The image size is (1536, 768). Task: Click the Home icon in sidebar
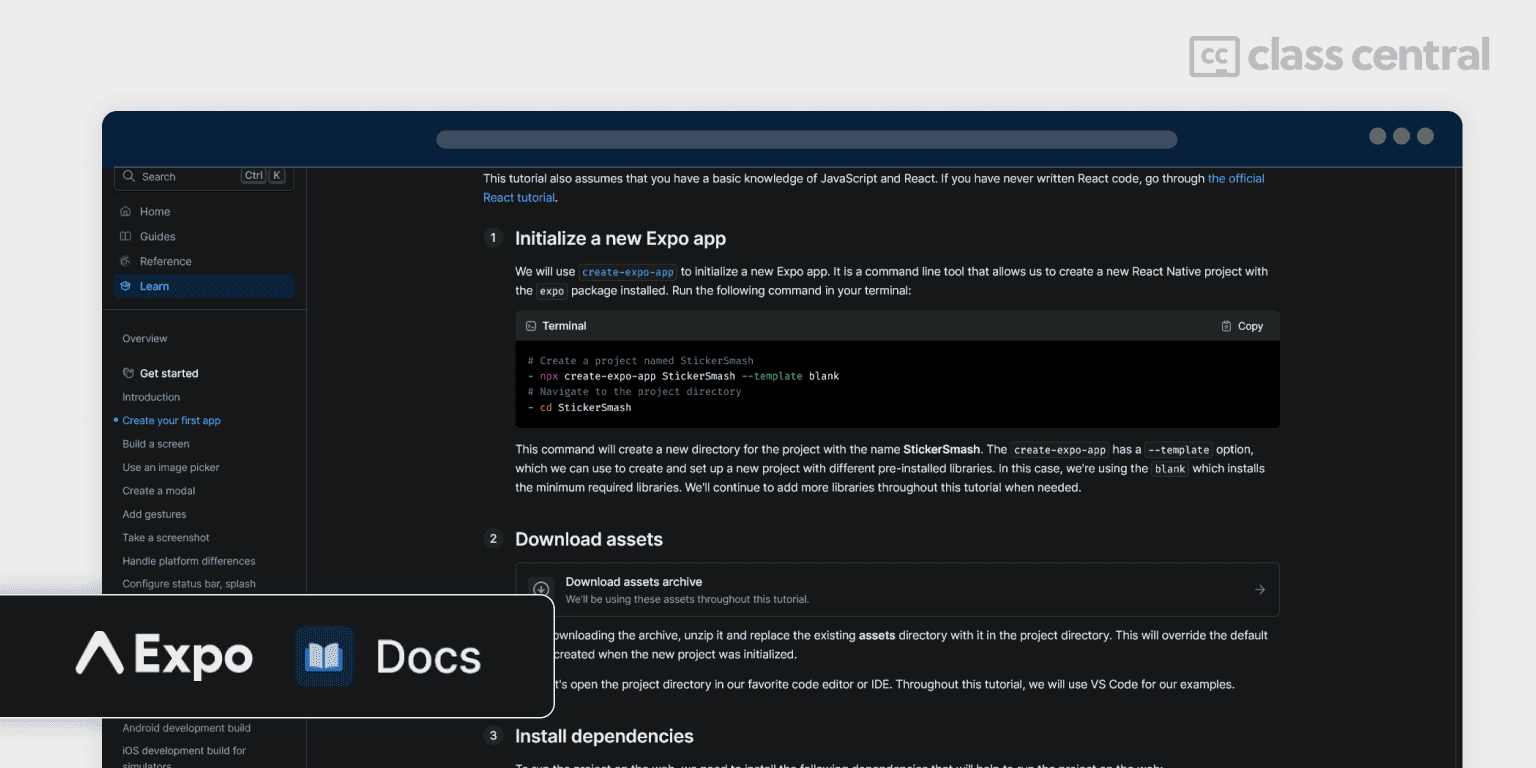tap(125, 212)
